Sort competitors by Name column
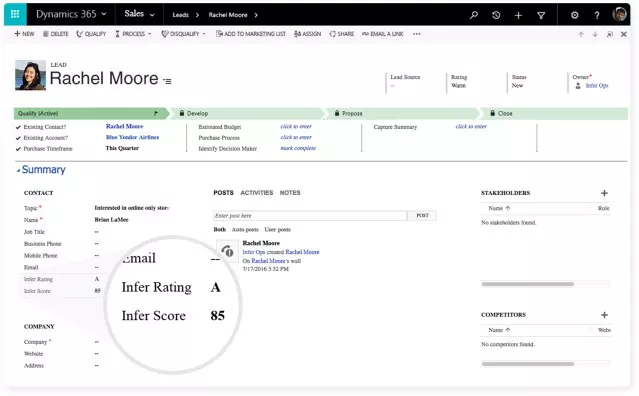 499,330
